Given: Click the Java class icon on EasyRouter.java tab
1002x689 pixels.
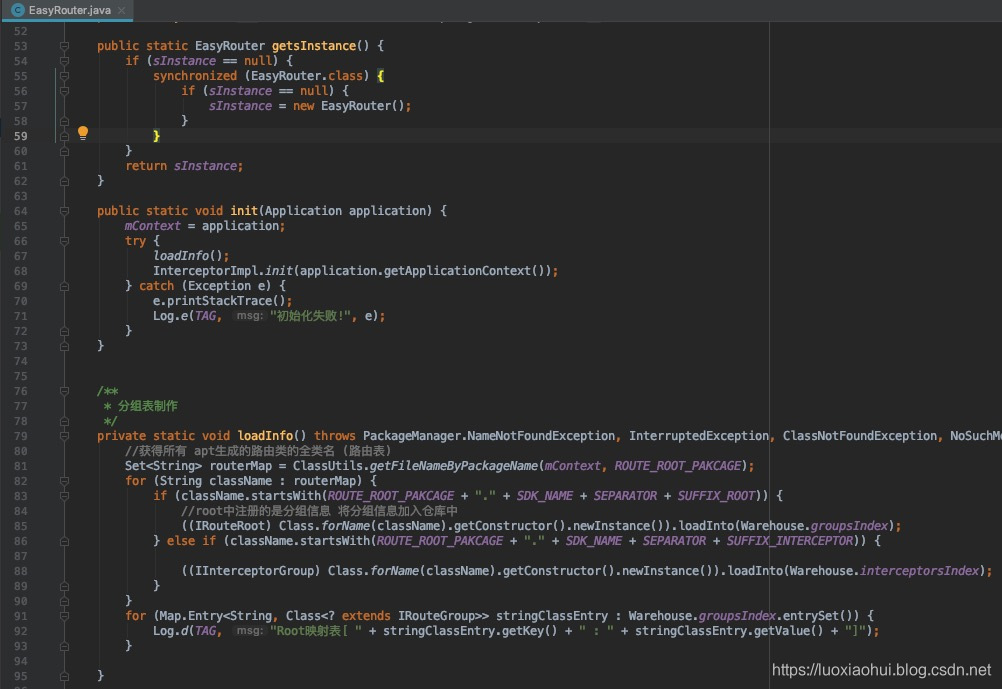Looking at the screenshot, I should (18, 10).
